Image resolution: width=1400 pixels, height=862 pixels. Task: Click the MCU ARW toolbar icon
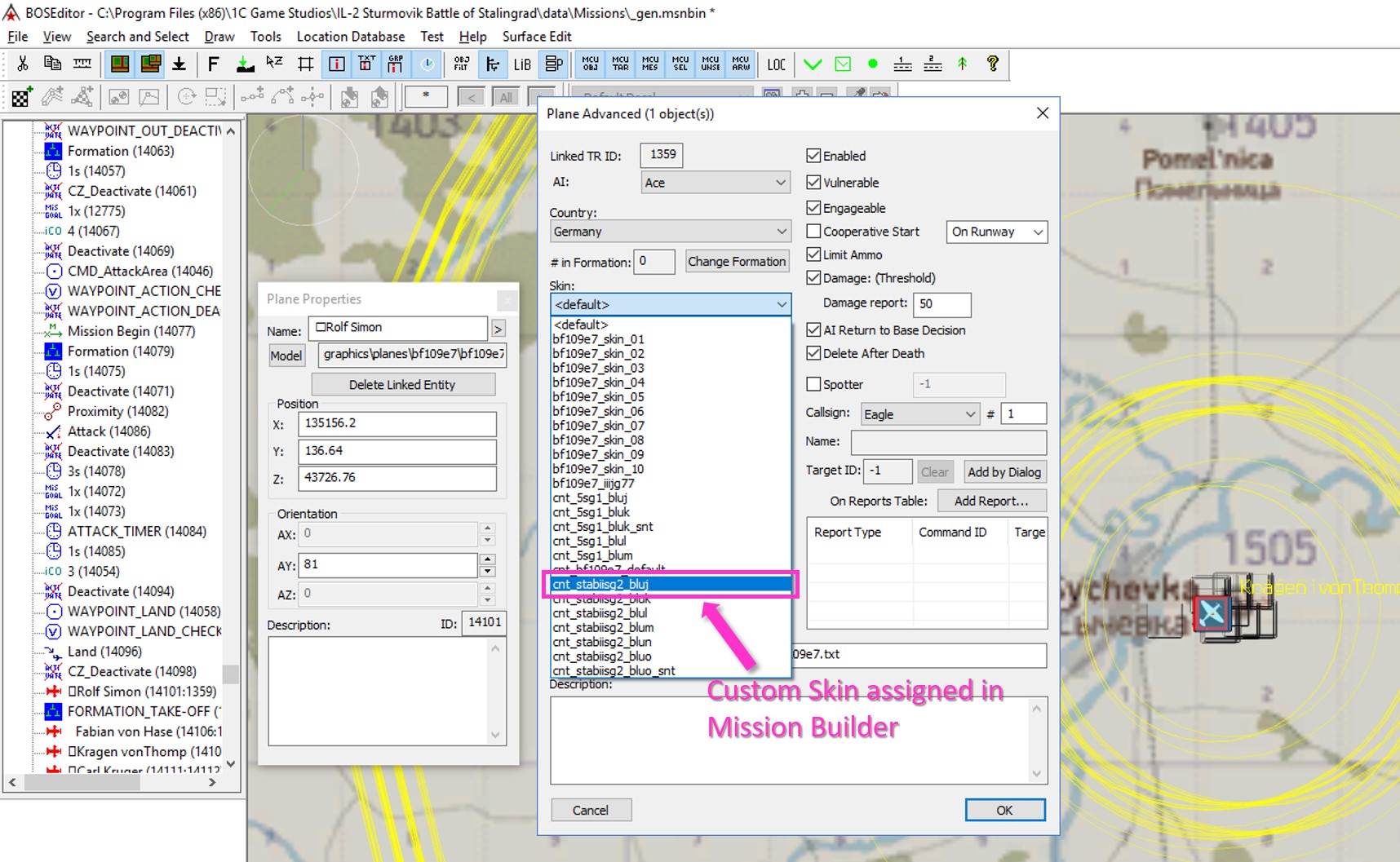(x=741, y=64)
